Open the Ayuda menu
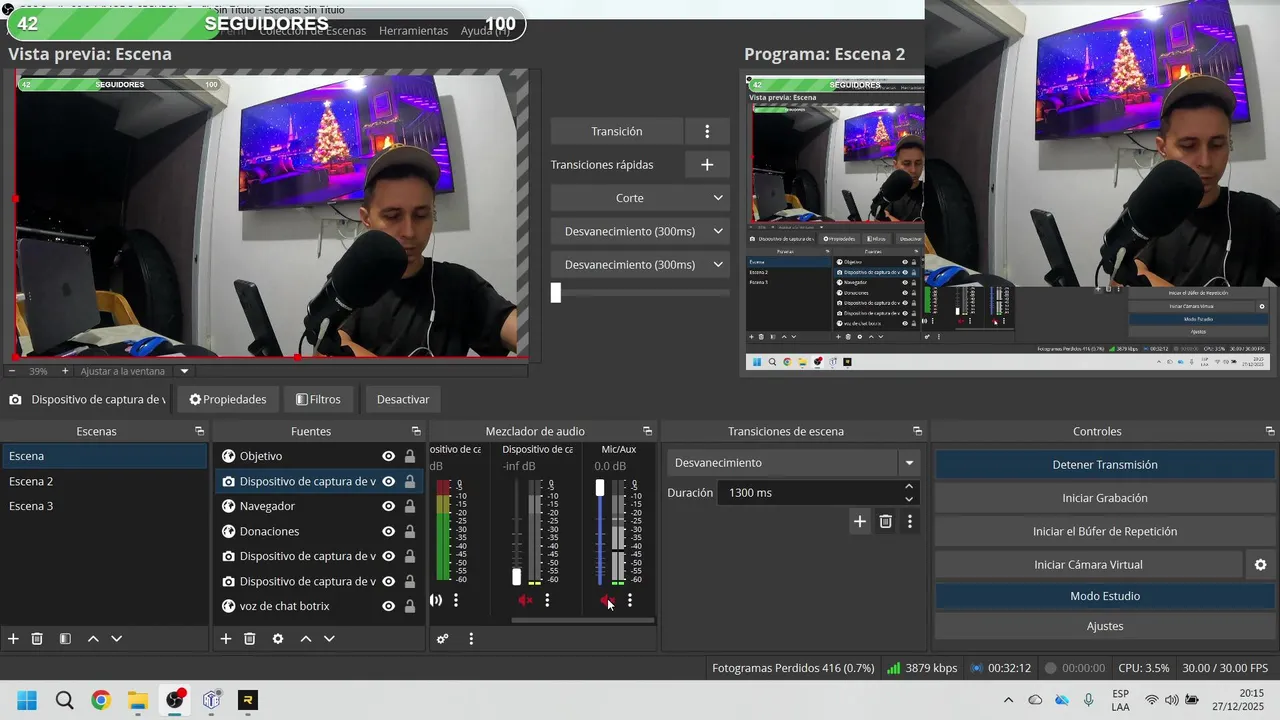 [x=485, y=31]
